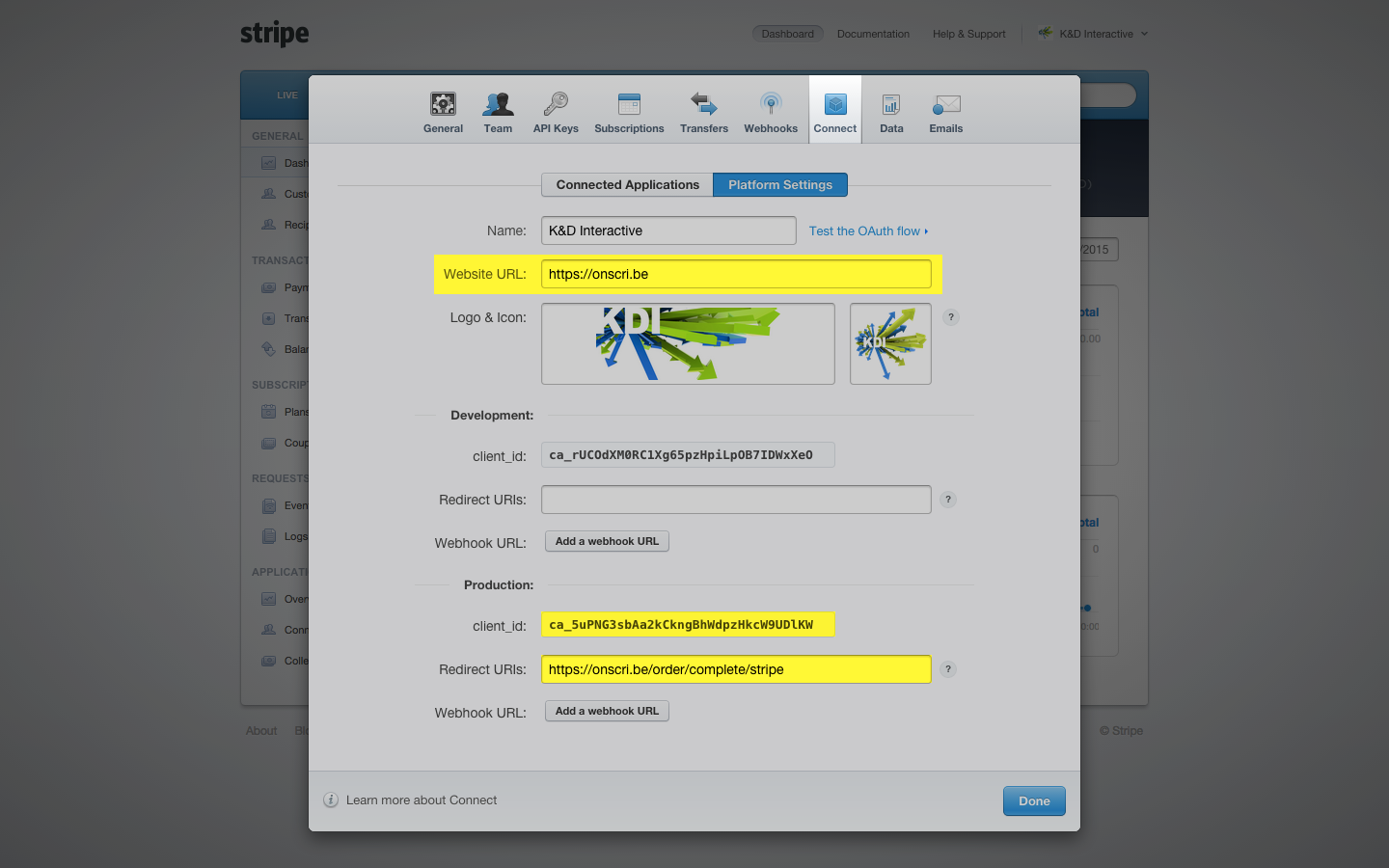Open Documentation in top navigation

(x=873, y=34)
